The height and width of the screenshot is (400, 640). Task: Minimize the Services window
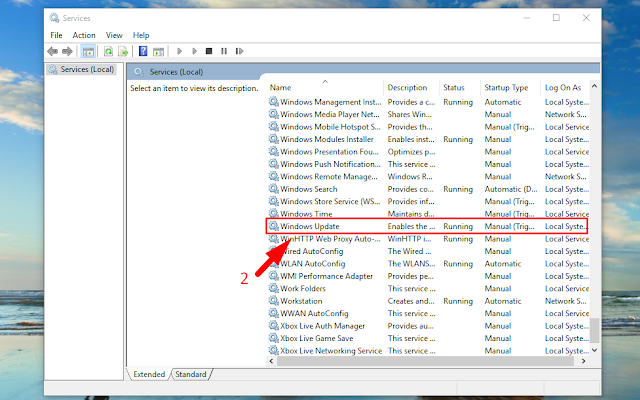[x=527, y=18]
